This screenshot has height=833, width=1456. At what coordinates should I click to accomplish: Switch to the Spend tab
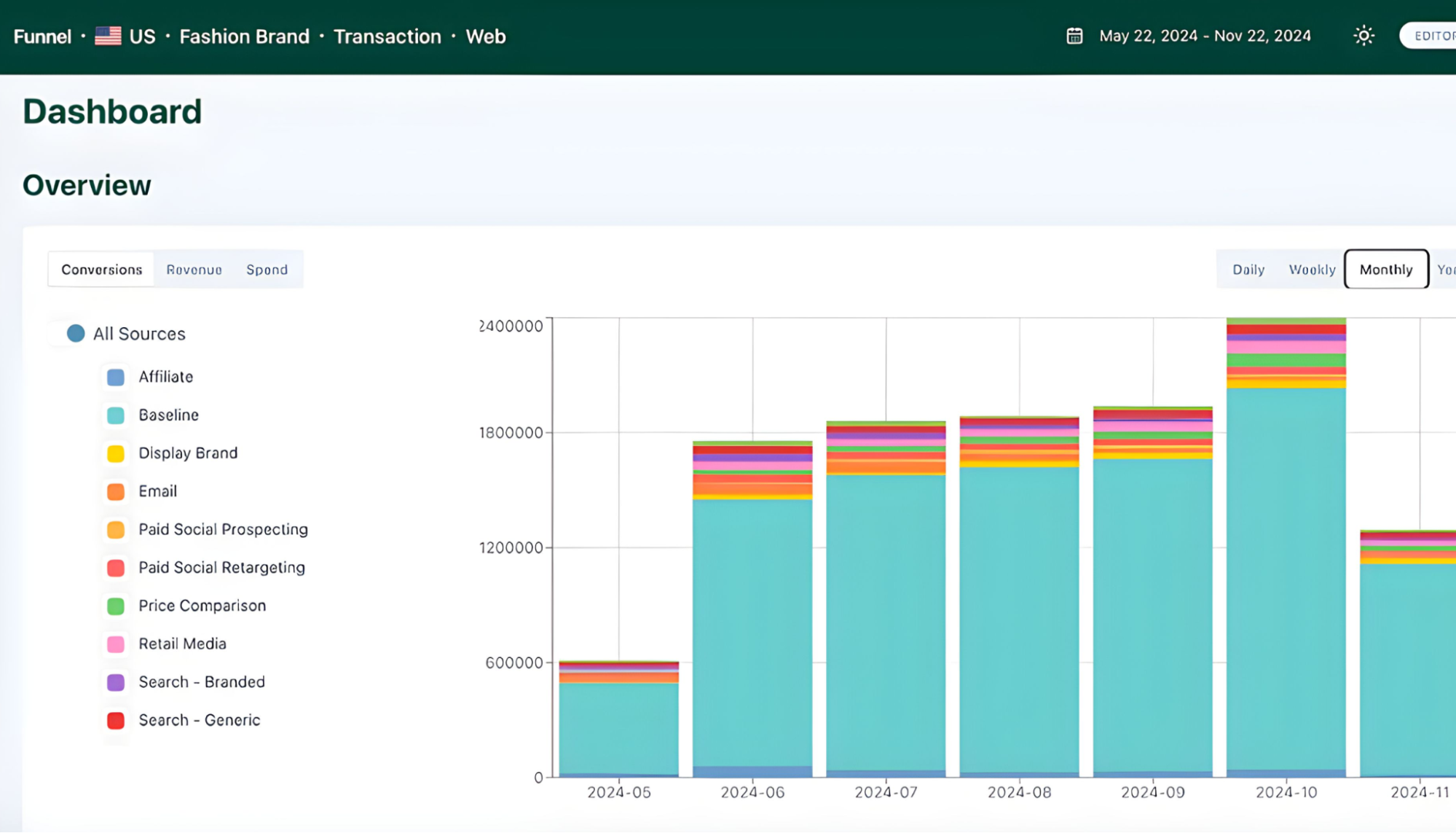point(267,269)
